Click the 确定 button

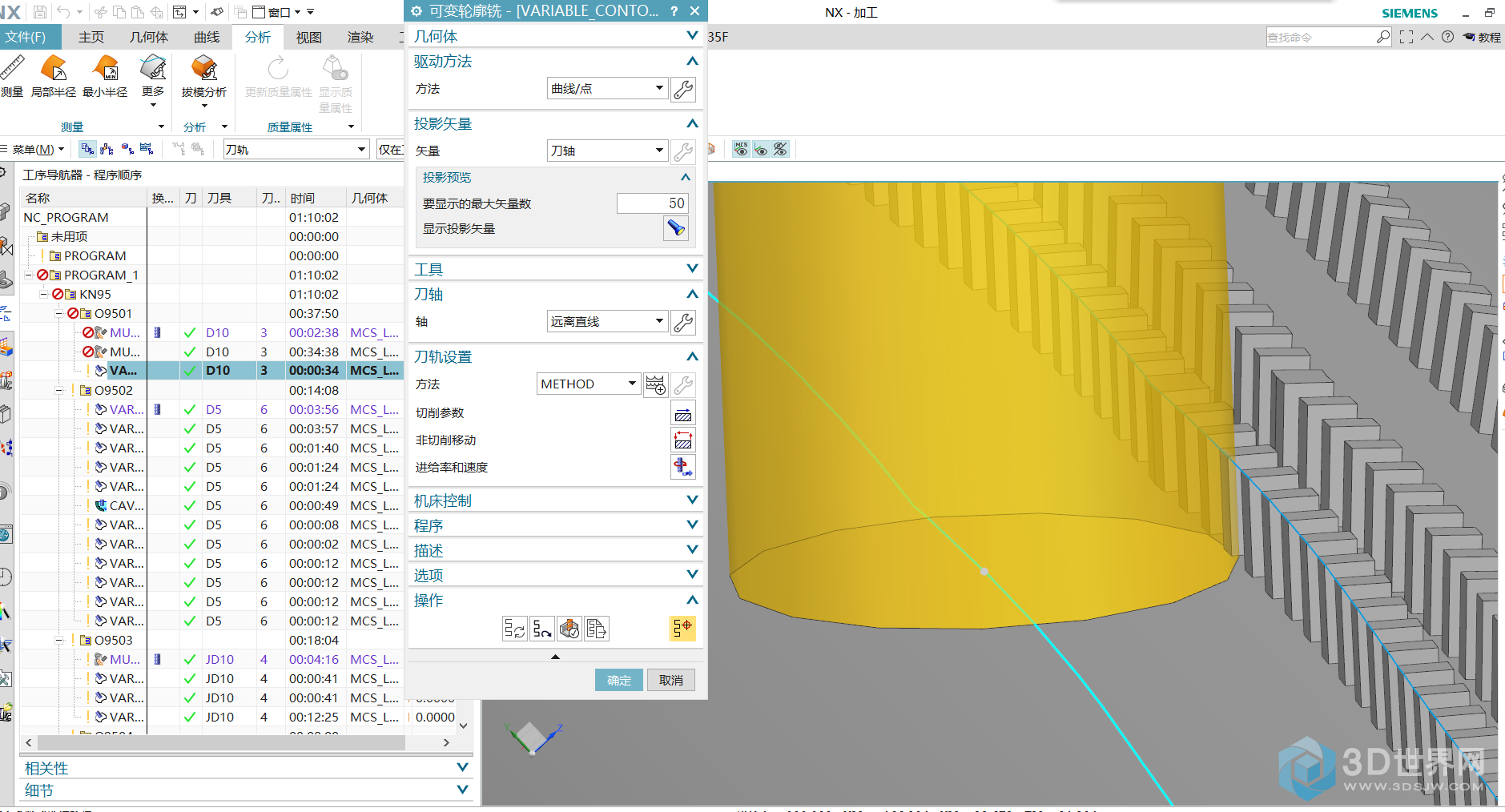point(619,680)
